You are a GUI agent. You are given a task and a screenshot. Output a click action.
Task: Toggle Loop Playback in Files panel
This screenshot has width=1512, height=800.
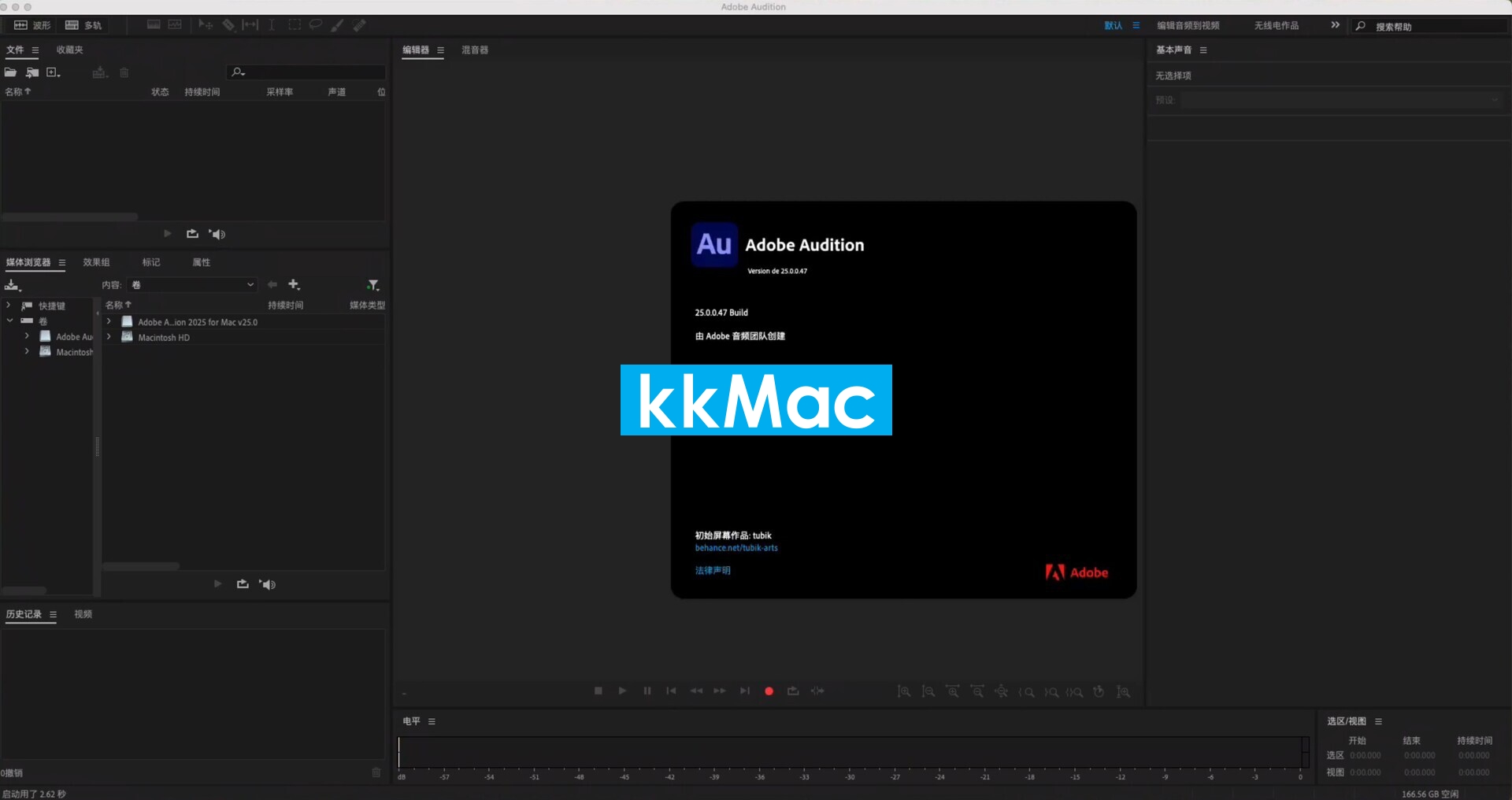[192, 234]
